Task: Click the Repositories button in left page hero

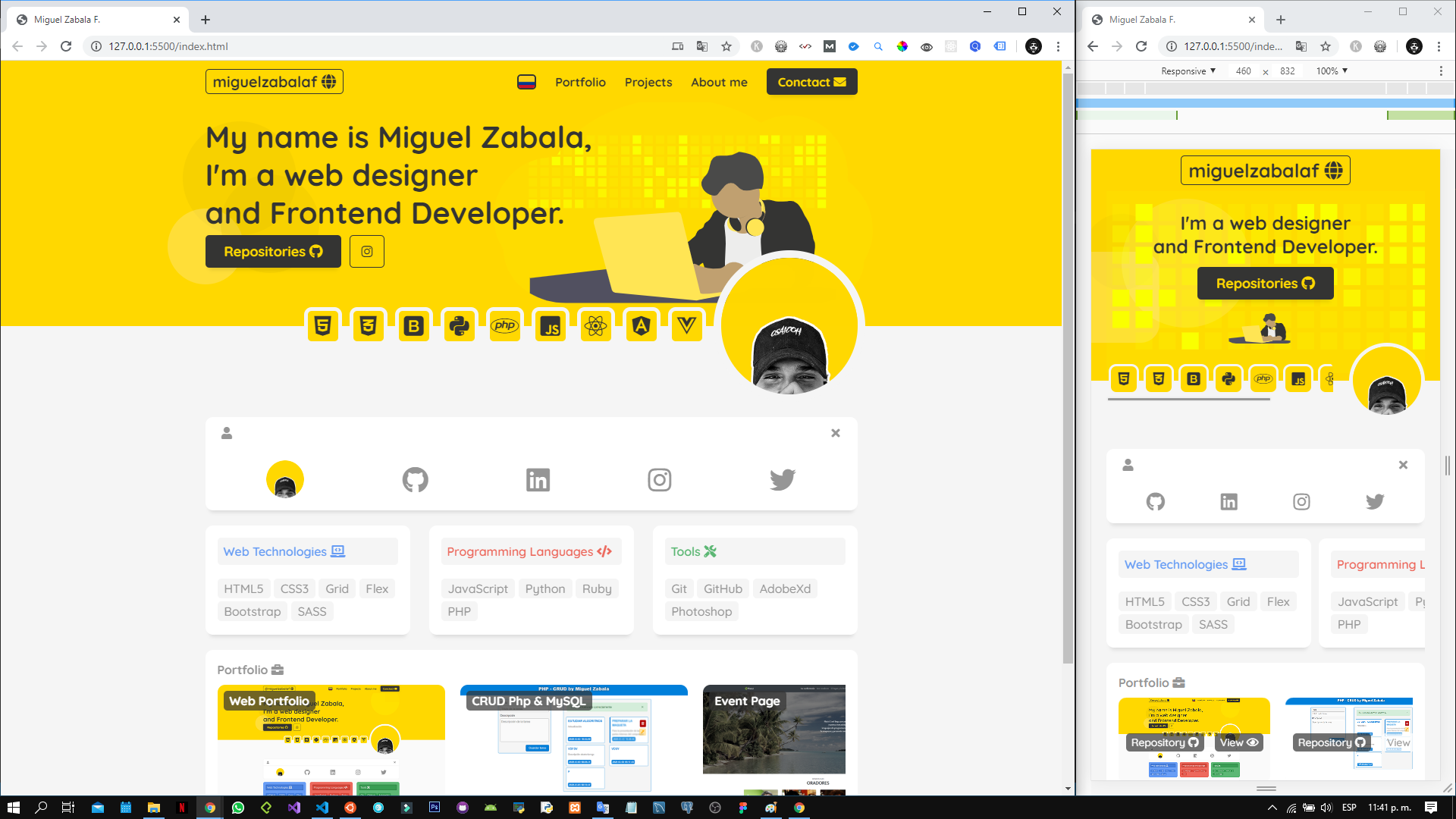Action: click(x=273, y=252)
